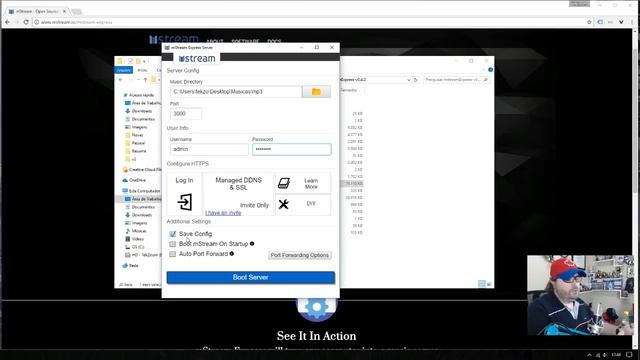
Task: Open Chrome's three-dot menu
Action: click(x=633, y=22)
